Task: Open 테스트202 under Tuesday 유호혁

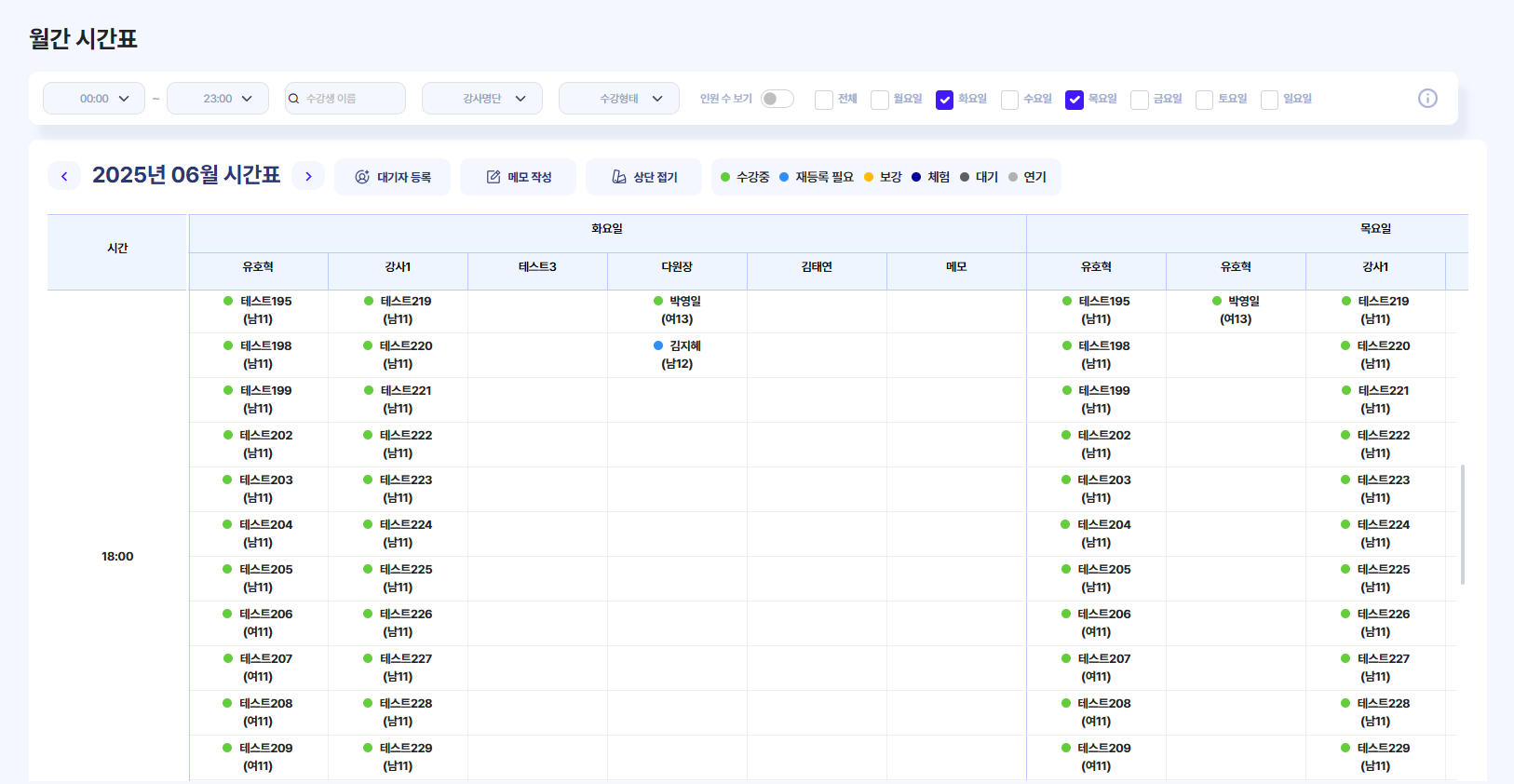Action: coord(258,444)
